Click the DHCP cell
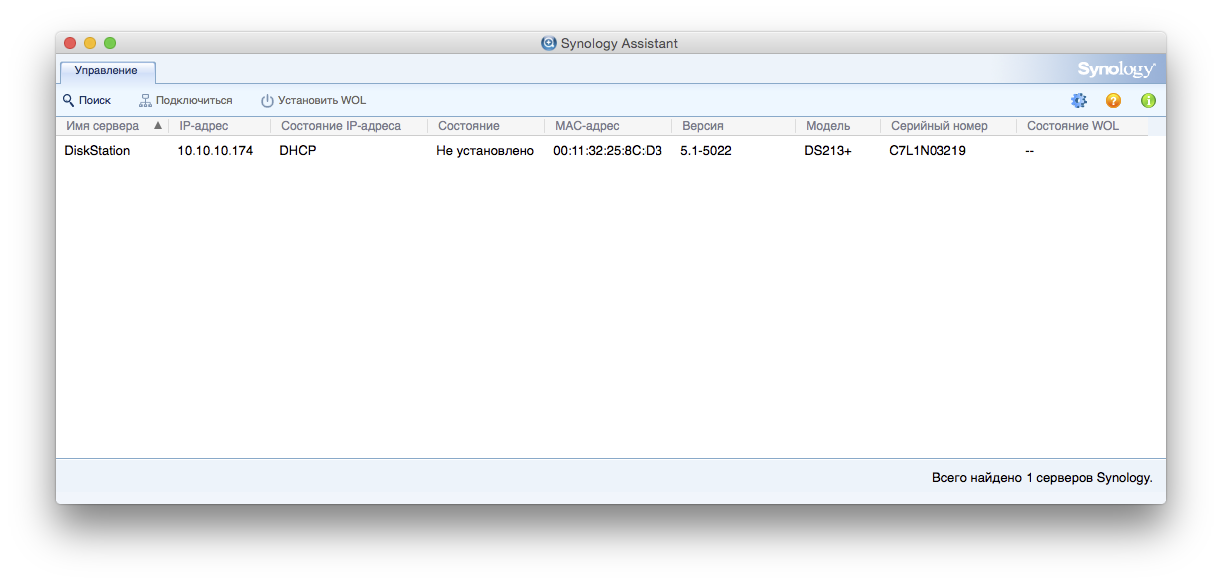This screenshot has width=1222, height=584. coord(298,151)
